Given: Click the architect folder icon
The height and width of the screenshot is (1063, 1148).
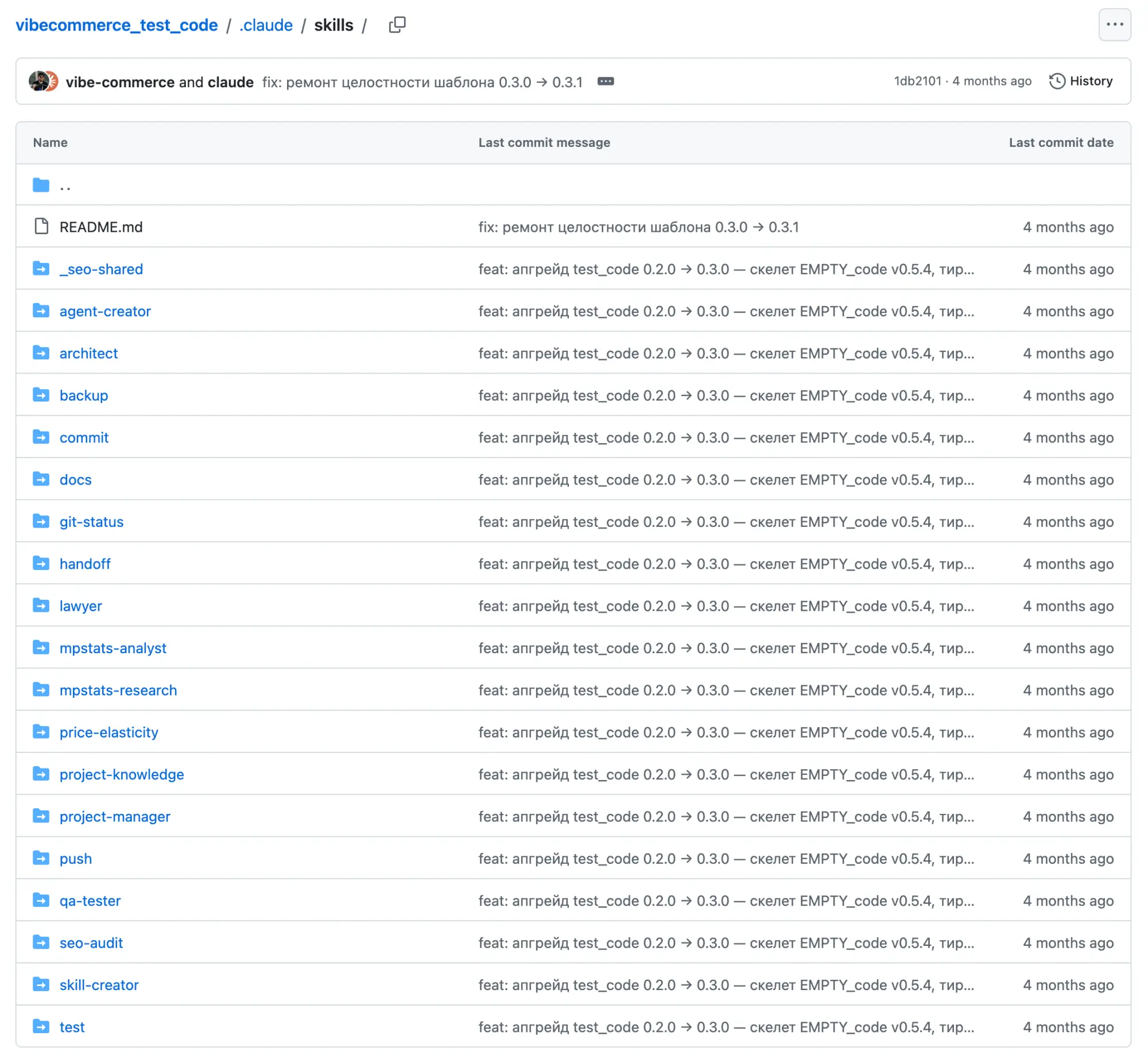Looking at the screenshot, I should pos(41,352).
